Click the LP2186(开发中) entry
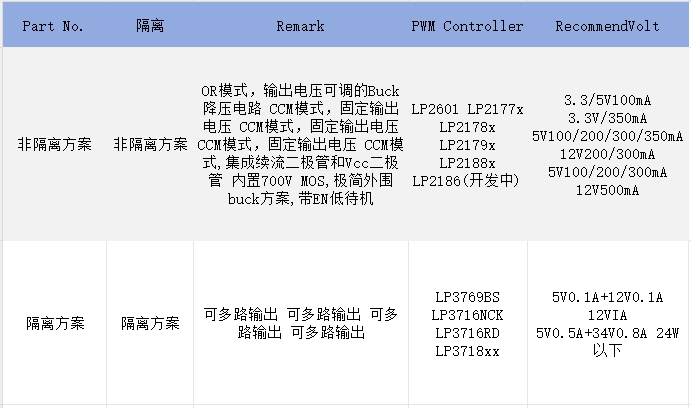This screenshot has width=691, height=408. click(x=467, y=180)
